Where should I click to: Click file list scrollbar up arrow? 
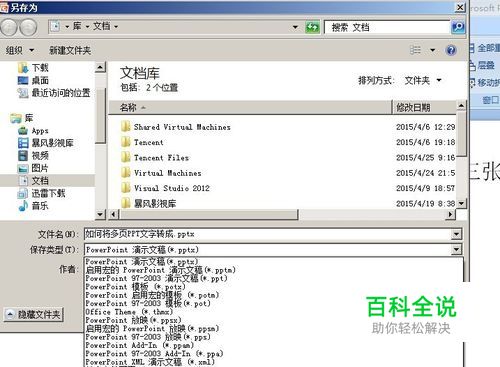[461, 105]
